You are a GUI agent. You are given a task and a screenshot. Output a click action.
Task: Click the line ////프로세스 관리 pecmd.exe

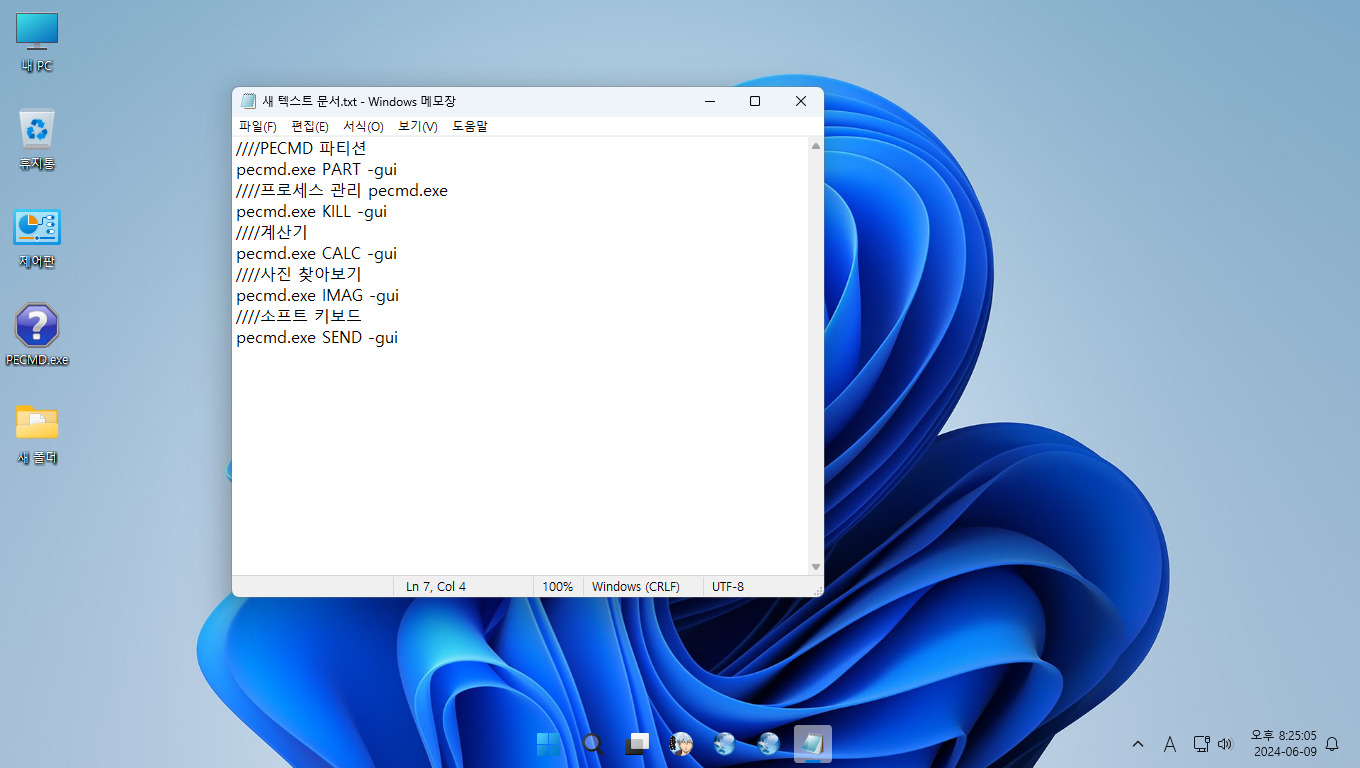(x=342, y=190)
